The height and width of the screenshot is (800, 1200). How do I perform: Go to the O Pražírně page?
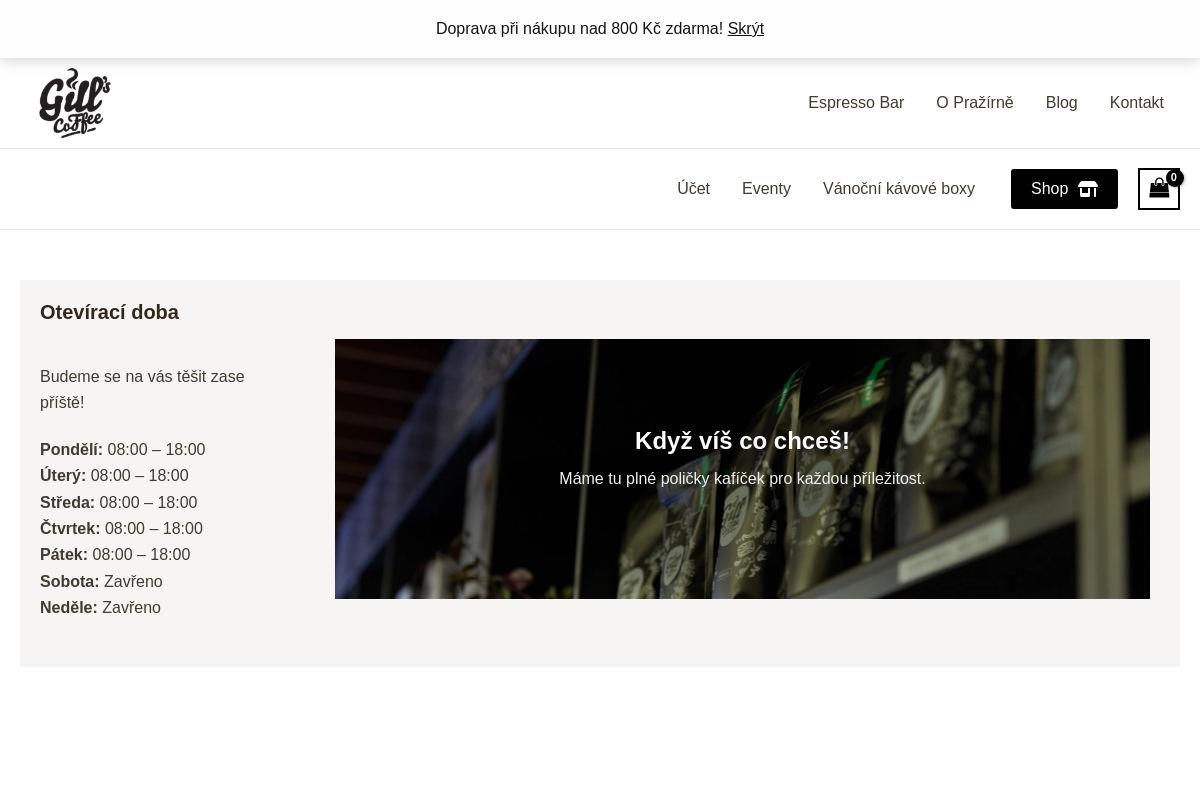[975, 103]
